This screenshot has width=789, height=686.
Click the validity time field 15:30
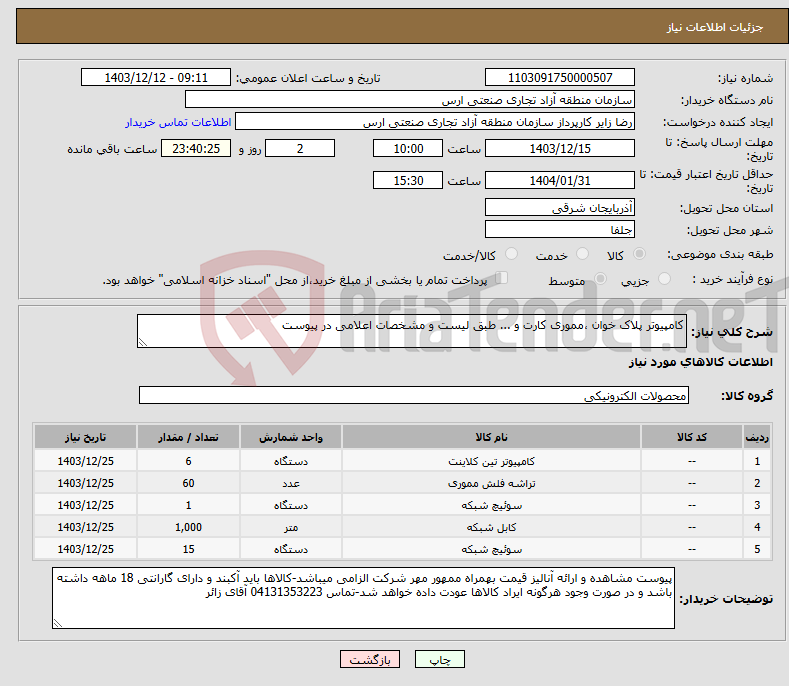click(408, 180)
